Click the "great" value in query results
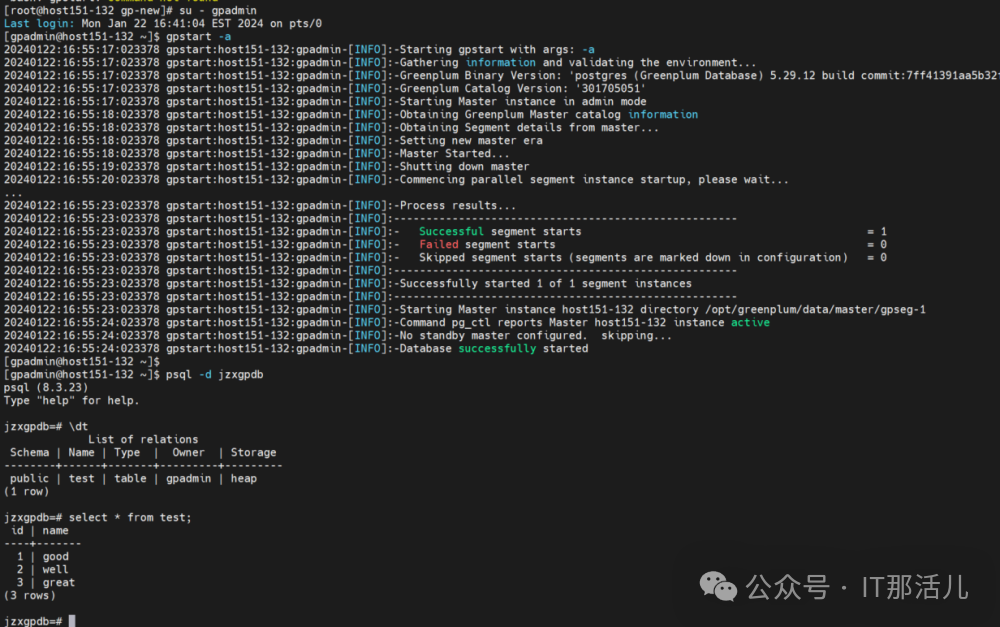 pos(59,582)
